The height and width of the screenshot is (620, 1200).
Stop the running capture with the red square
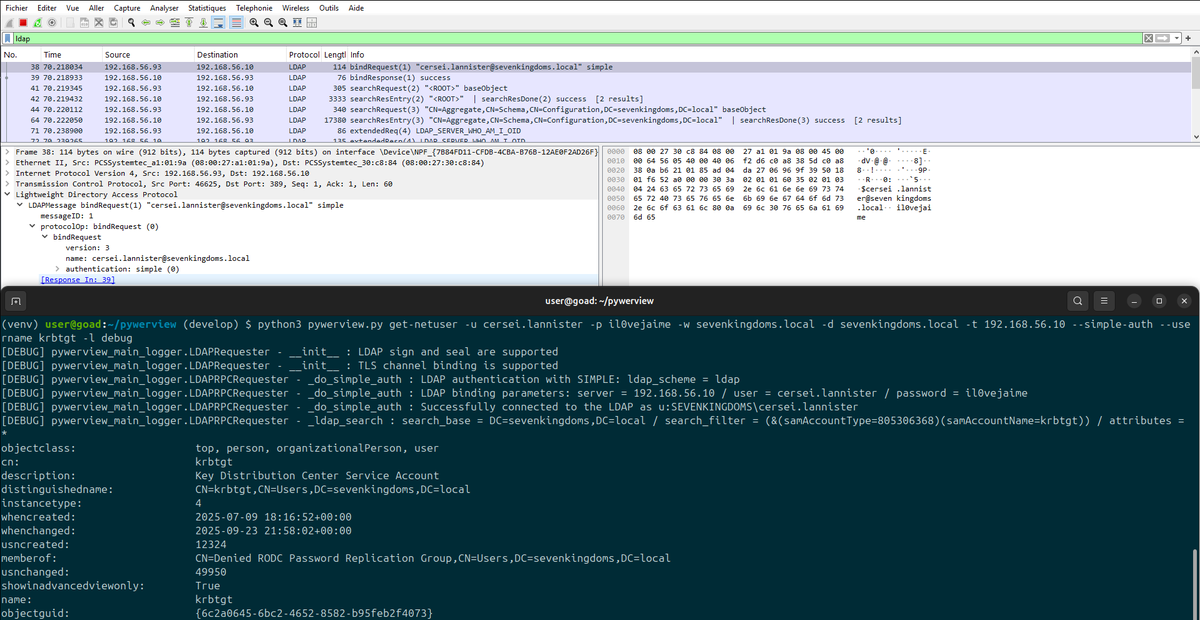pos(23,22)
